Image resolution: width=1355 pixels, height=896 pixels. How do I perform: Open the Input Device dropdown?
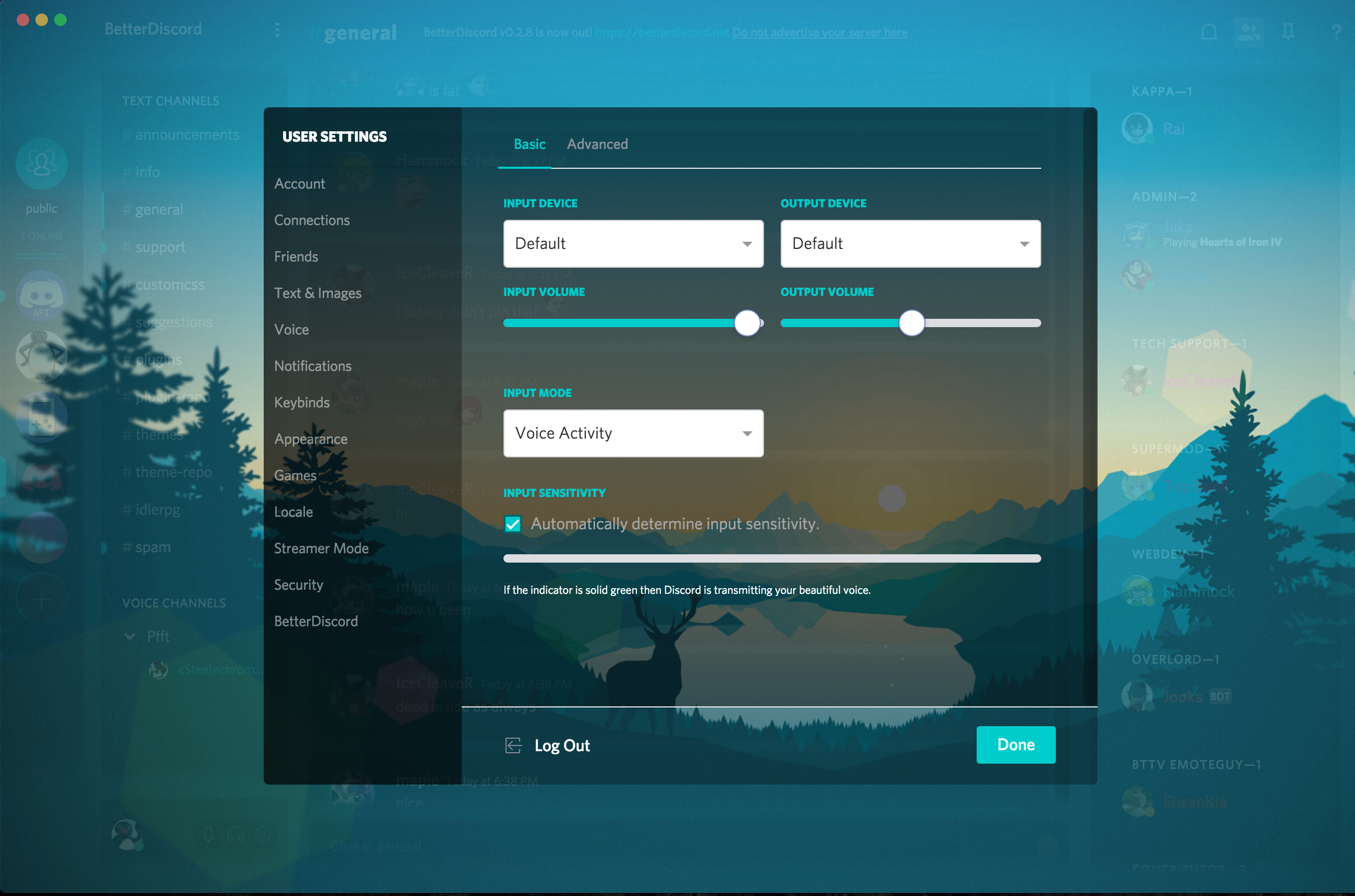click(x=633, y=244)
